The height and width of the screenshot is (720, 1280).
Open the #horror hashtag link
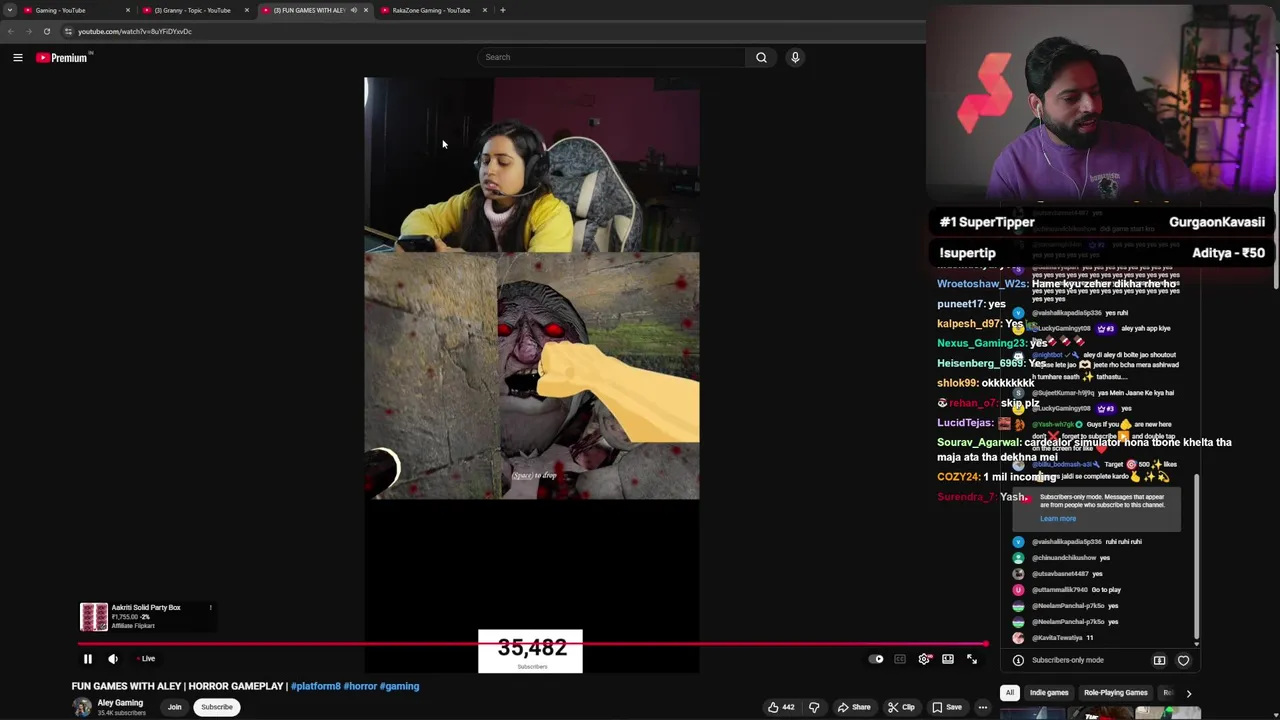tap(360, 686)
